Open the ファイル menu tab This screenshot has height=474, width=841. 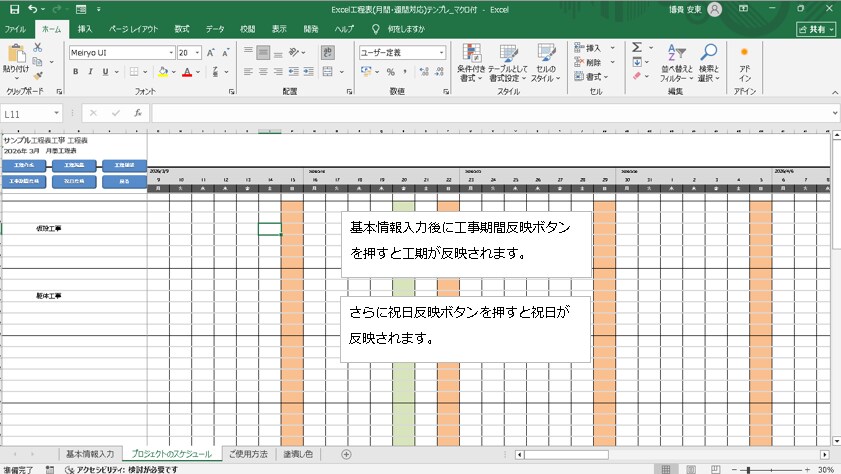(x=15, y=29)
